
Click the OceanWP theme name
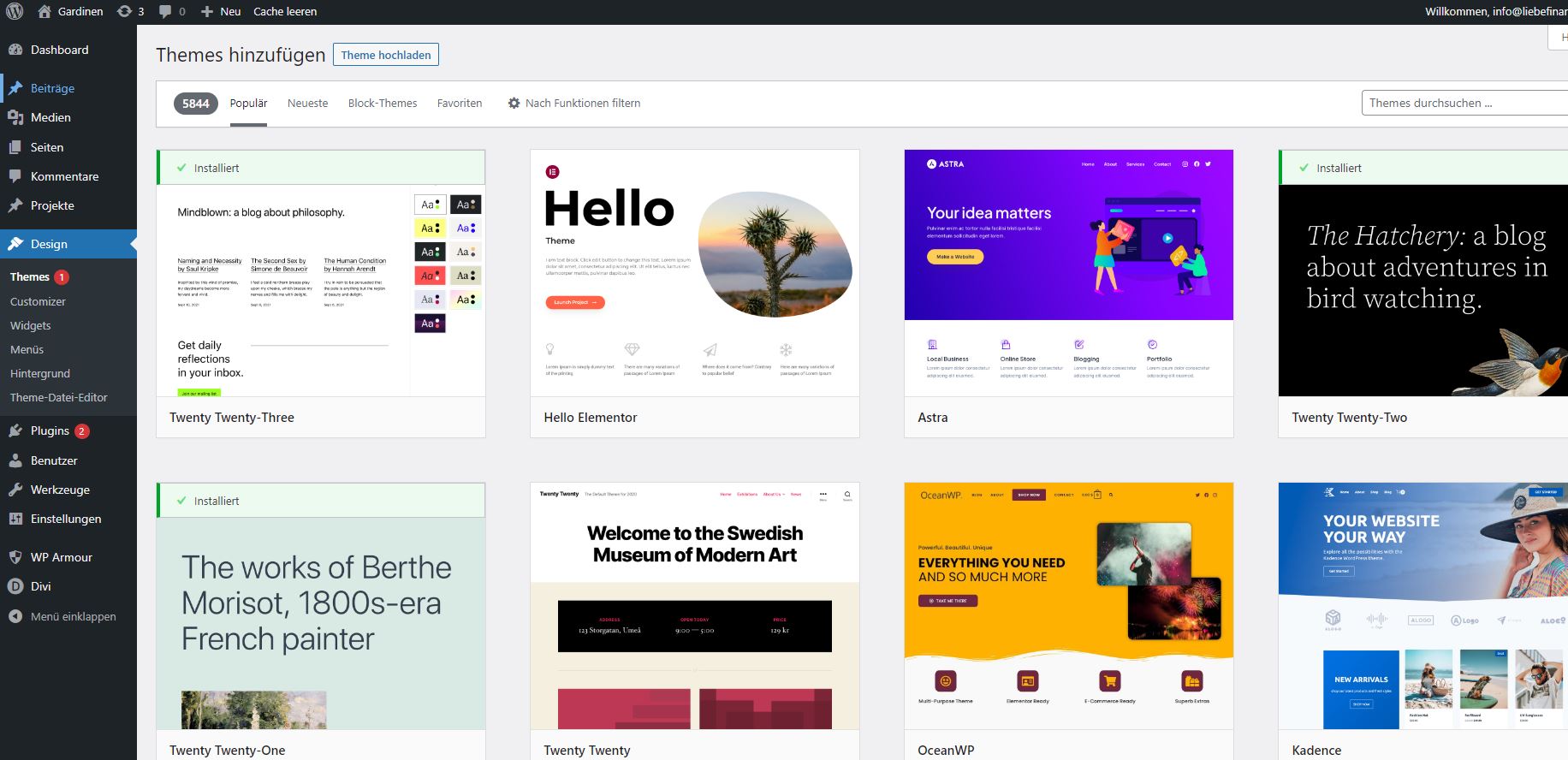point(946,751)
